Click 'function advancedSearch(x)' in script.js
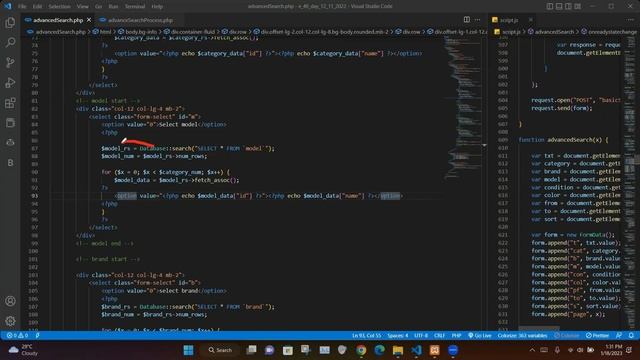Viewport: 640px width, 360px height. (x=563, y=140)
